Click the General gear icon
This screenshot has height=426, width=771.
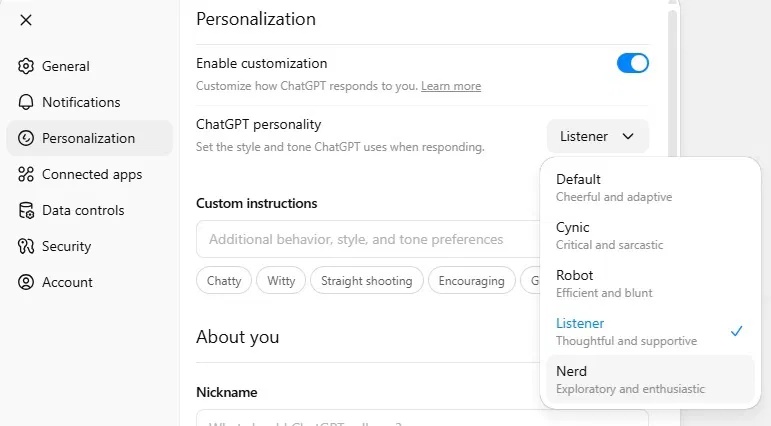(26, 66)
